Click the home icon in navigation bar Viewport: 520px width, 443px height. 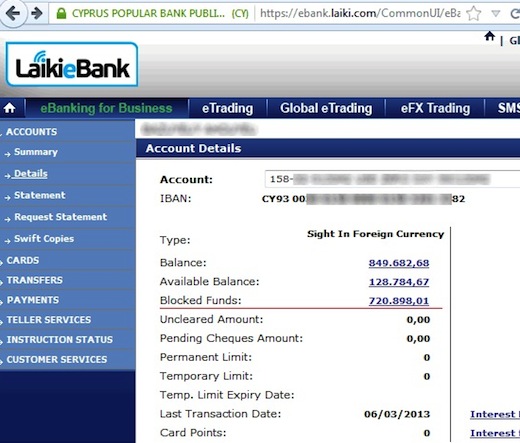tap(9, 108)
